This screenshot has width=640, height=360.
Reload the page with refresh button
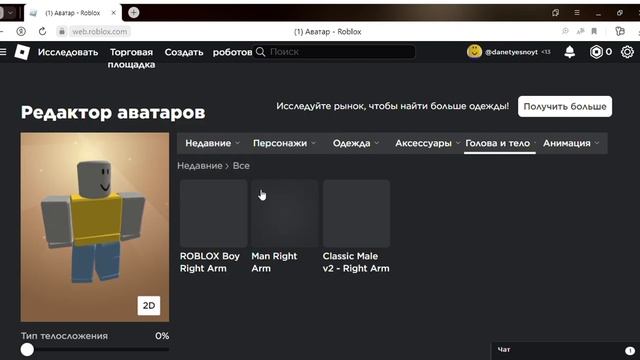[42, 31]
